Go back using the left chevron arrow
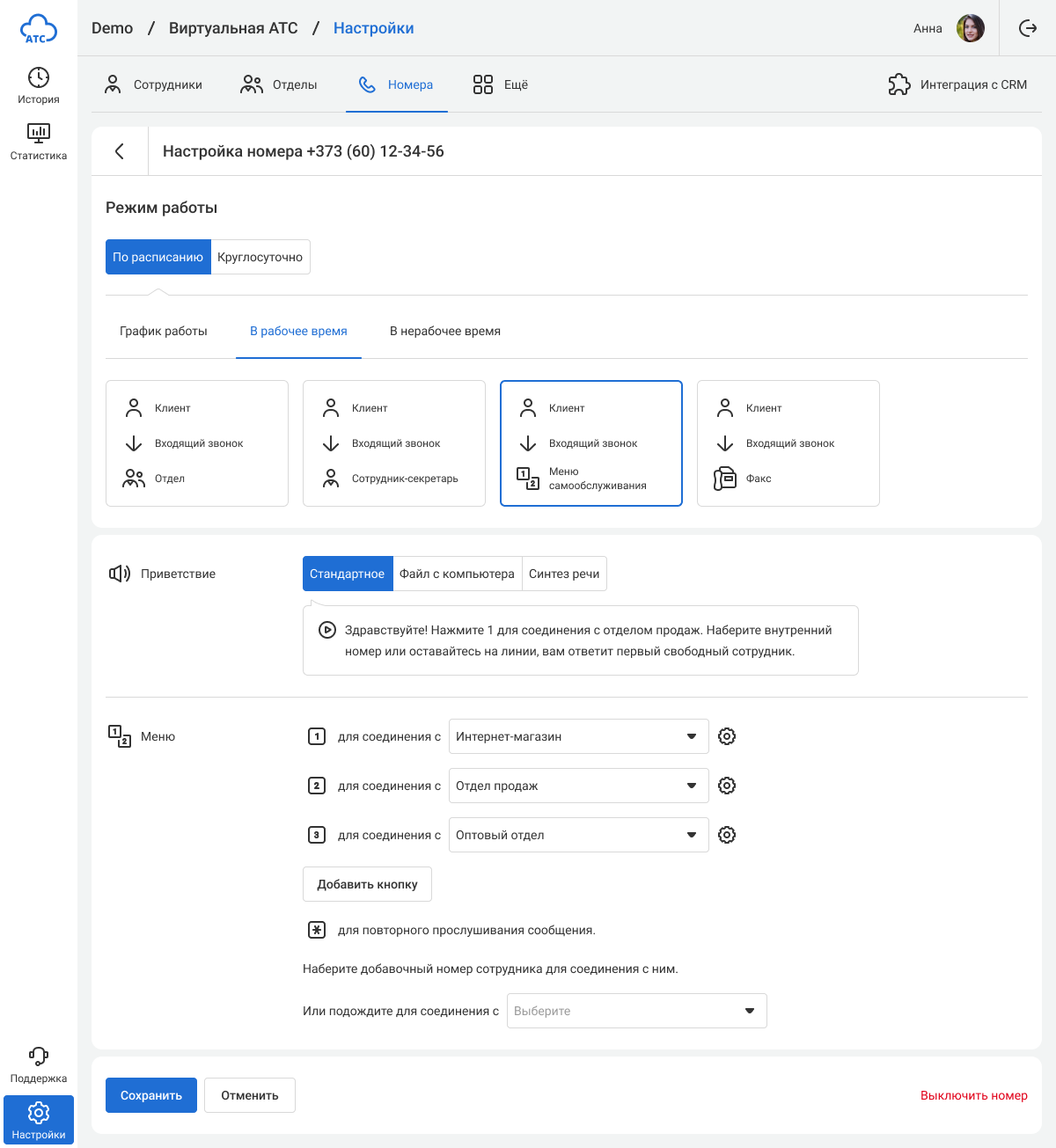Viewport: 1056px width, 1148px height. tap(120, 151)
